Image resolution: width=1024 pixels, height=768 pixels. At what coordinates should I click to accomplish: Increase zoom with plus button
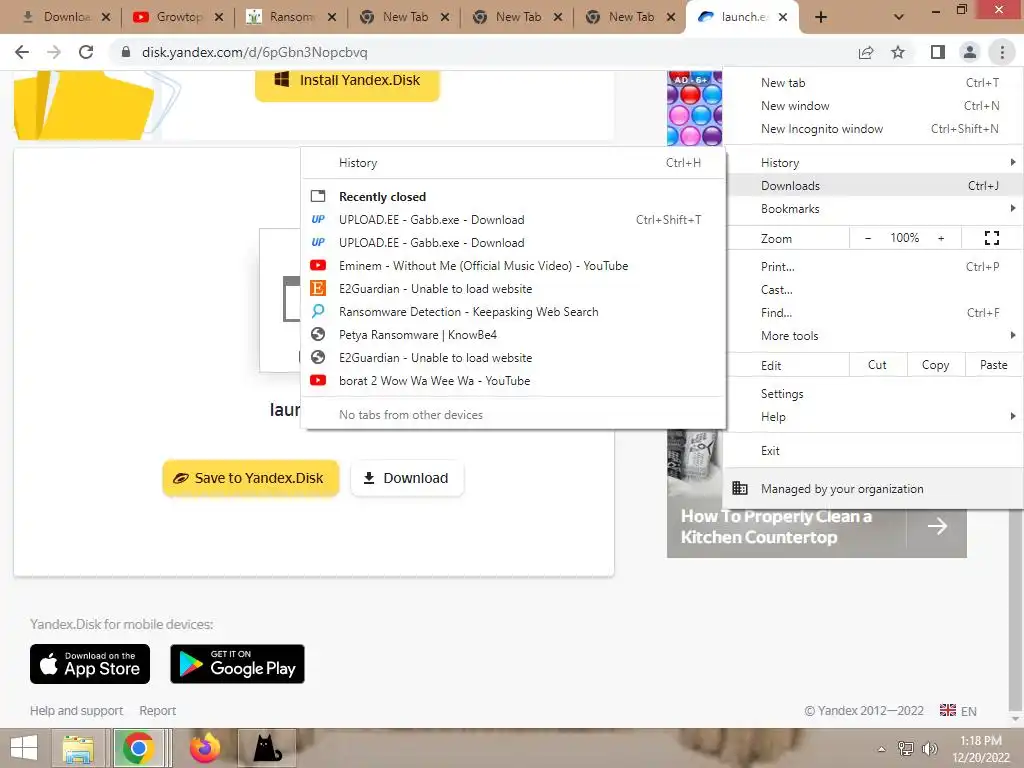click(x=941, y=238)
